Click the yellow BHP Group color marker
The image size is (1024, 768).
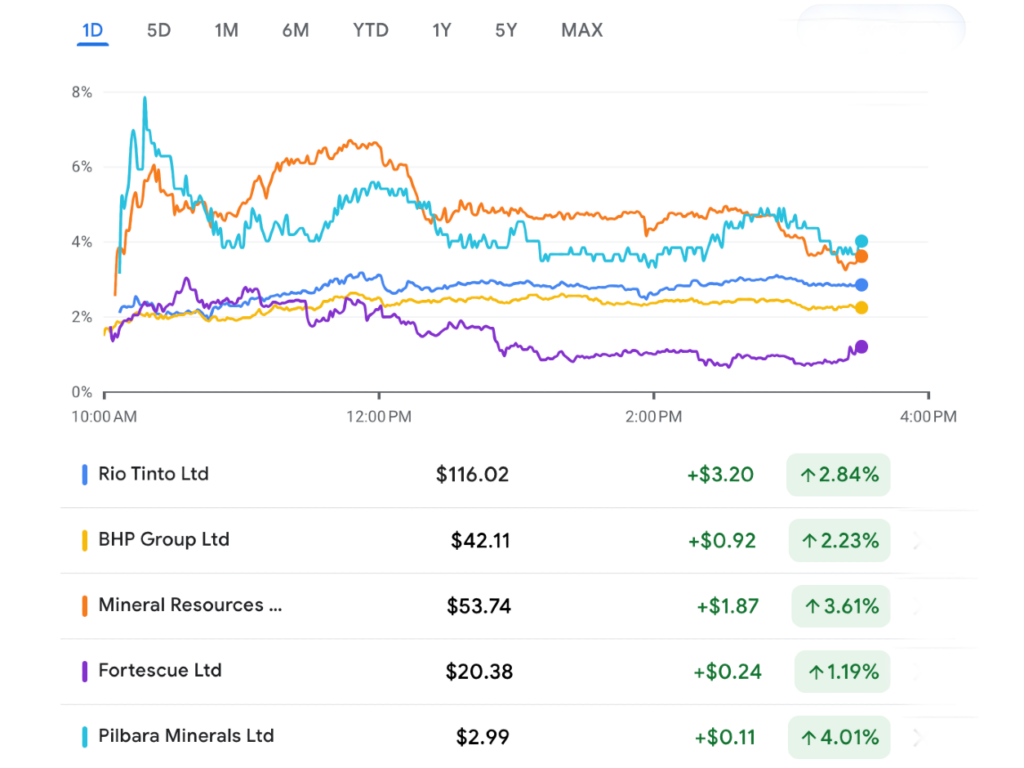[84, 540]
